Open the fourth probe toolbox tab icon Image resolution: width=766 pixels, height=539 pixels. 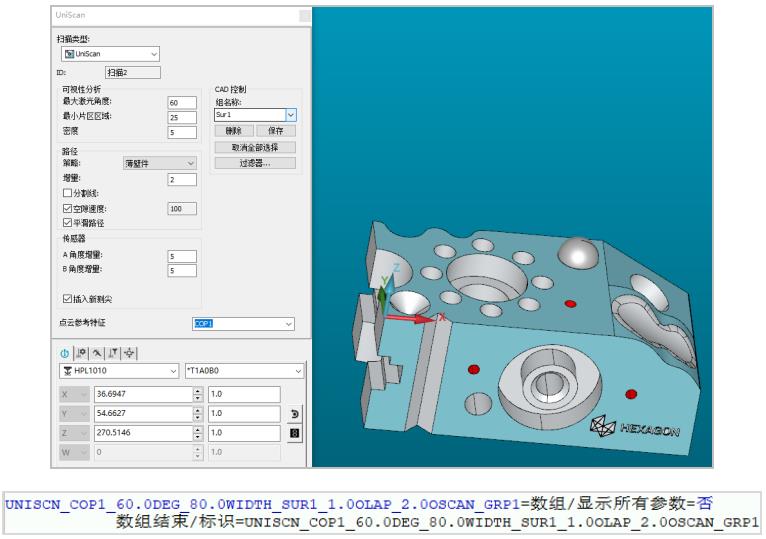(x=114, y=353)
